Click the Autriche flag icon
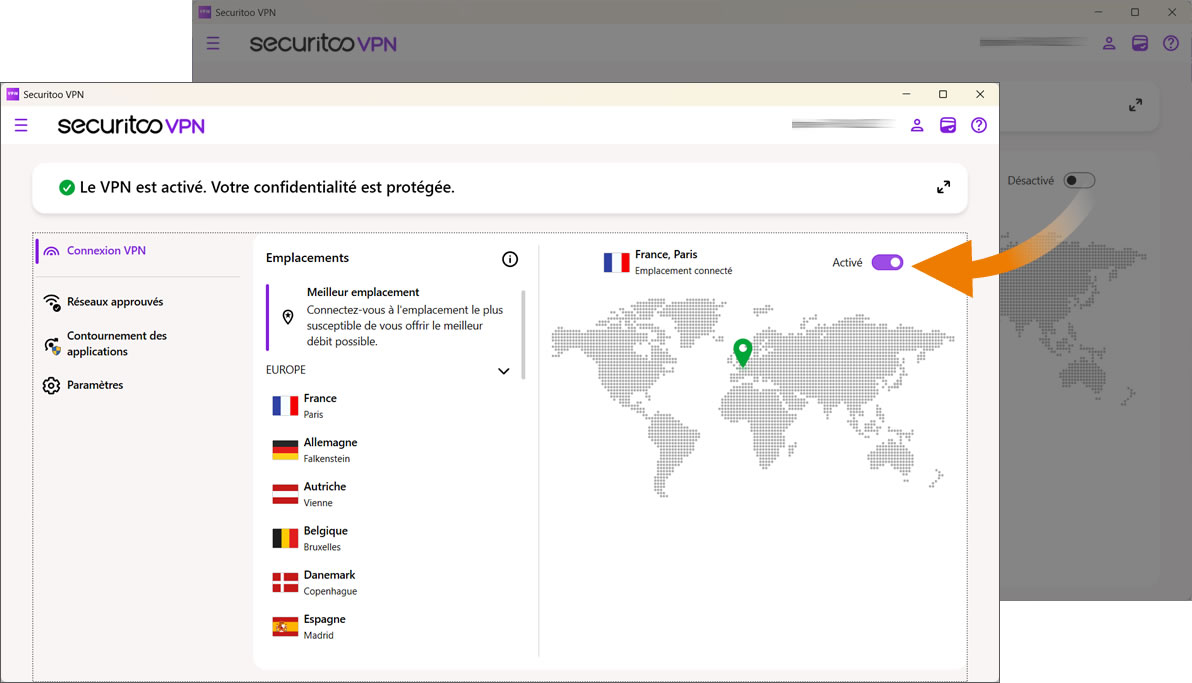Image resolution: width=1192 pixels, height=683 pixels. [x=285, y=494]
